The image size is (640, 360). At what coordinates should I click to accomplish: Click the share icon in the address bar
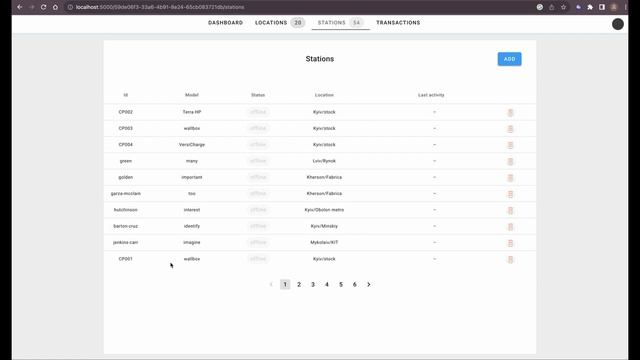pos(551,7)
